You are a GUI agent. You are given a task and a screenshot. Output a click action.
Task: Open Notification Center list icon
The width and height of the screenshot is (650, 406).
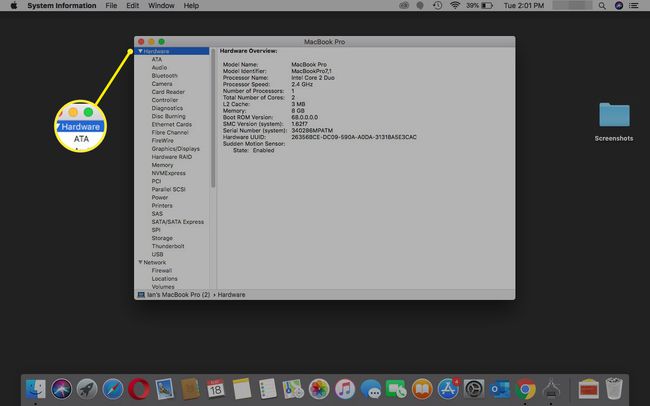pos(633,6)
